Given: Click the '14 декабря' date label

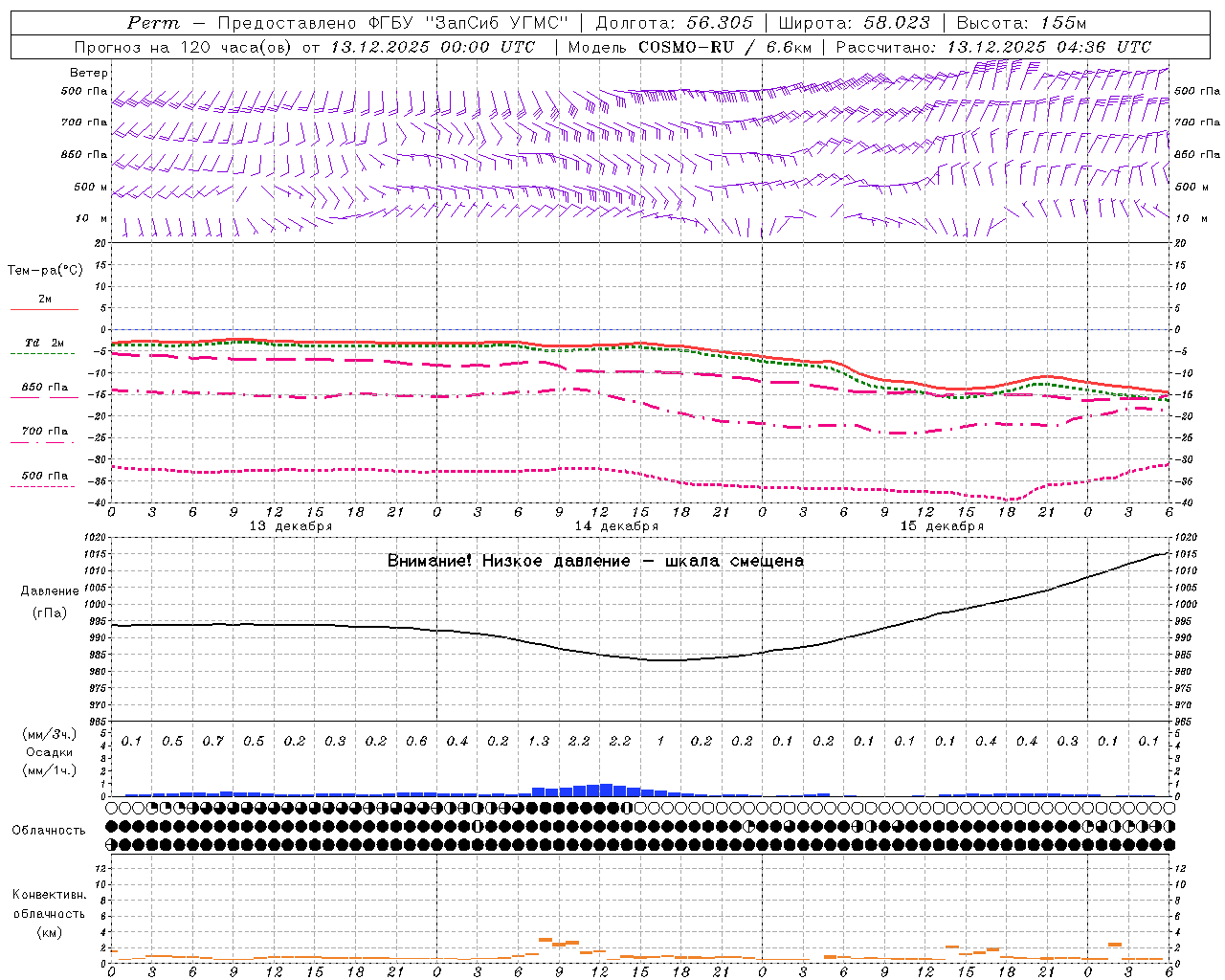Looking at the screenshot, I should click(616, 526).
